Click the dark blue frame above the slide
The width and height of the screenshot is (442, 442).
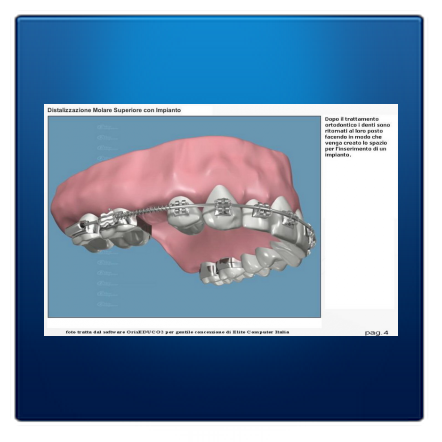coord(220,60)
